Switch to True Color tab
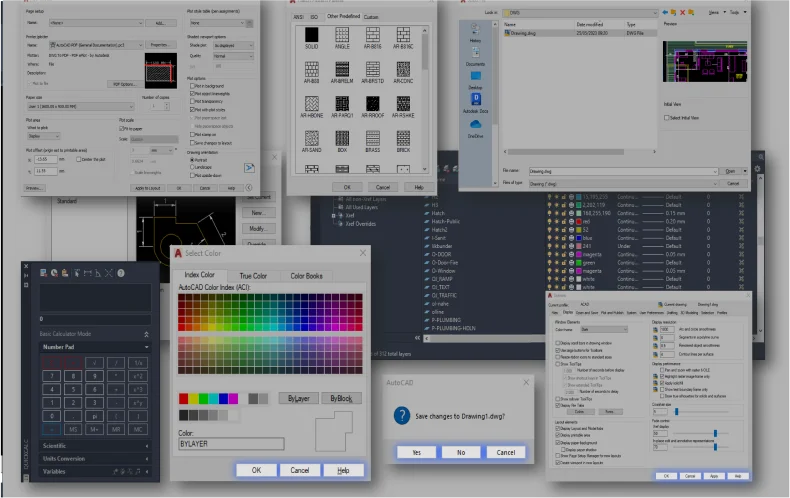Screen dimensions: 790x498 click(253, 276)
